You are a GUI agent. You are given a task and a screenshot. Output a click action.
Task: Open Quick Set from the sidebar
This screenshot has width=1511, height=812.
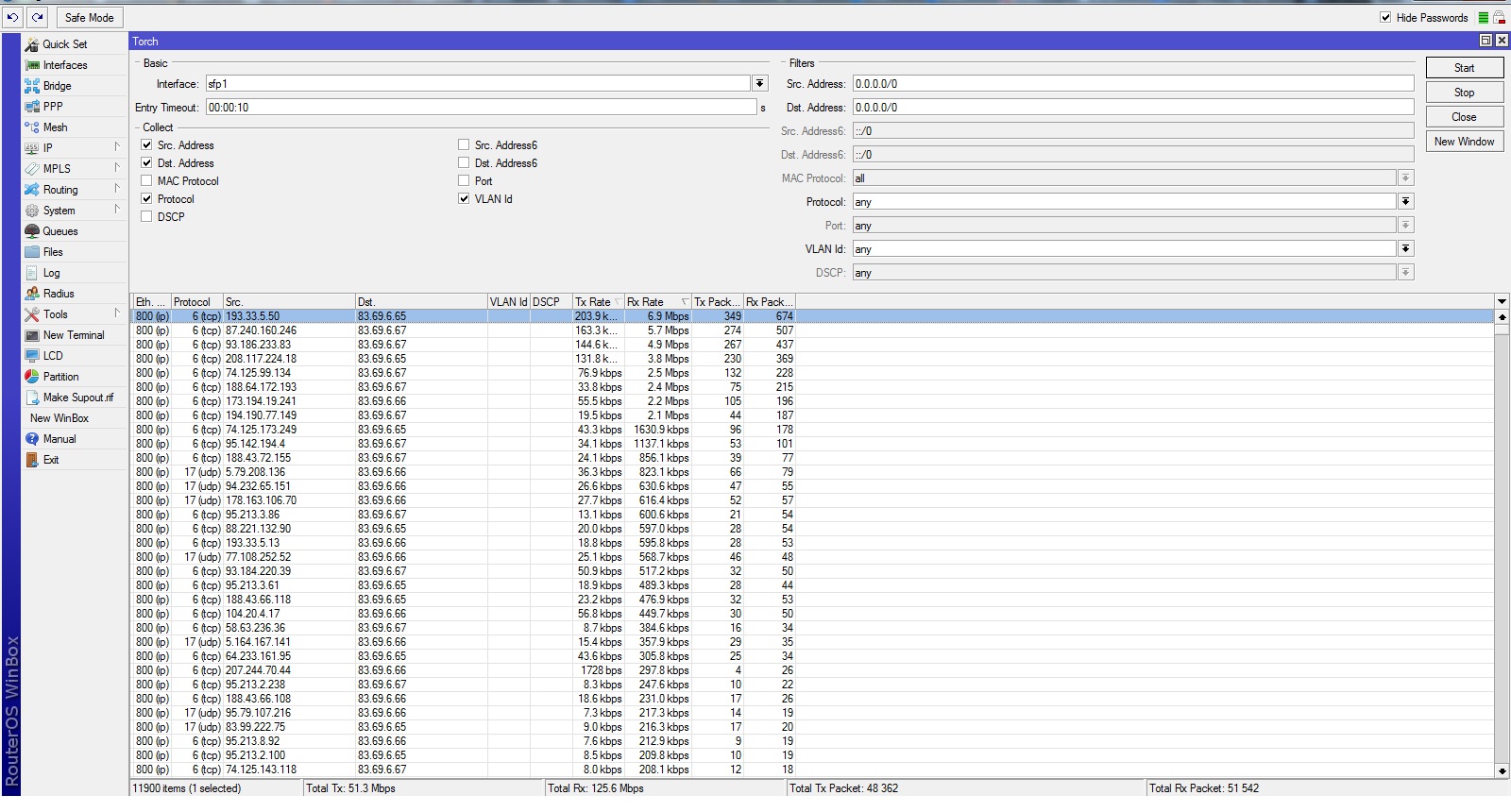(64, 44)
